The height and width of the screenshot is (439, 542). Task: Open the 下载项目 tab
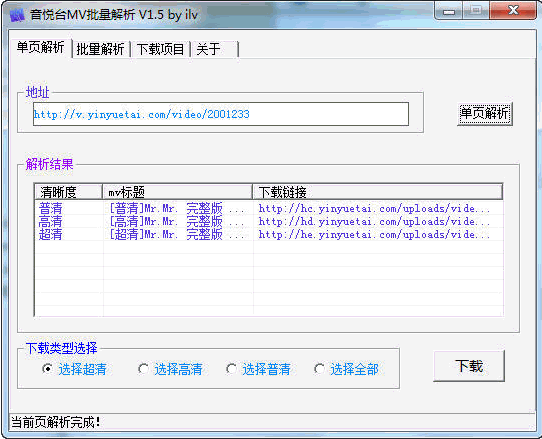pyautogui.click(x=160, y=49)
